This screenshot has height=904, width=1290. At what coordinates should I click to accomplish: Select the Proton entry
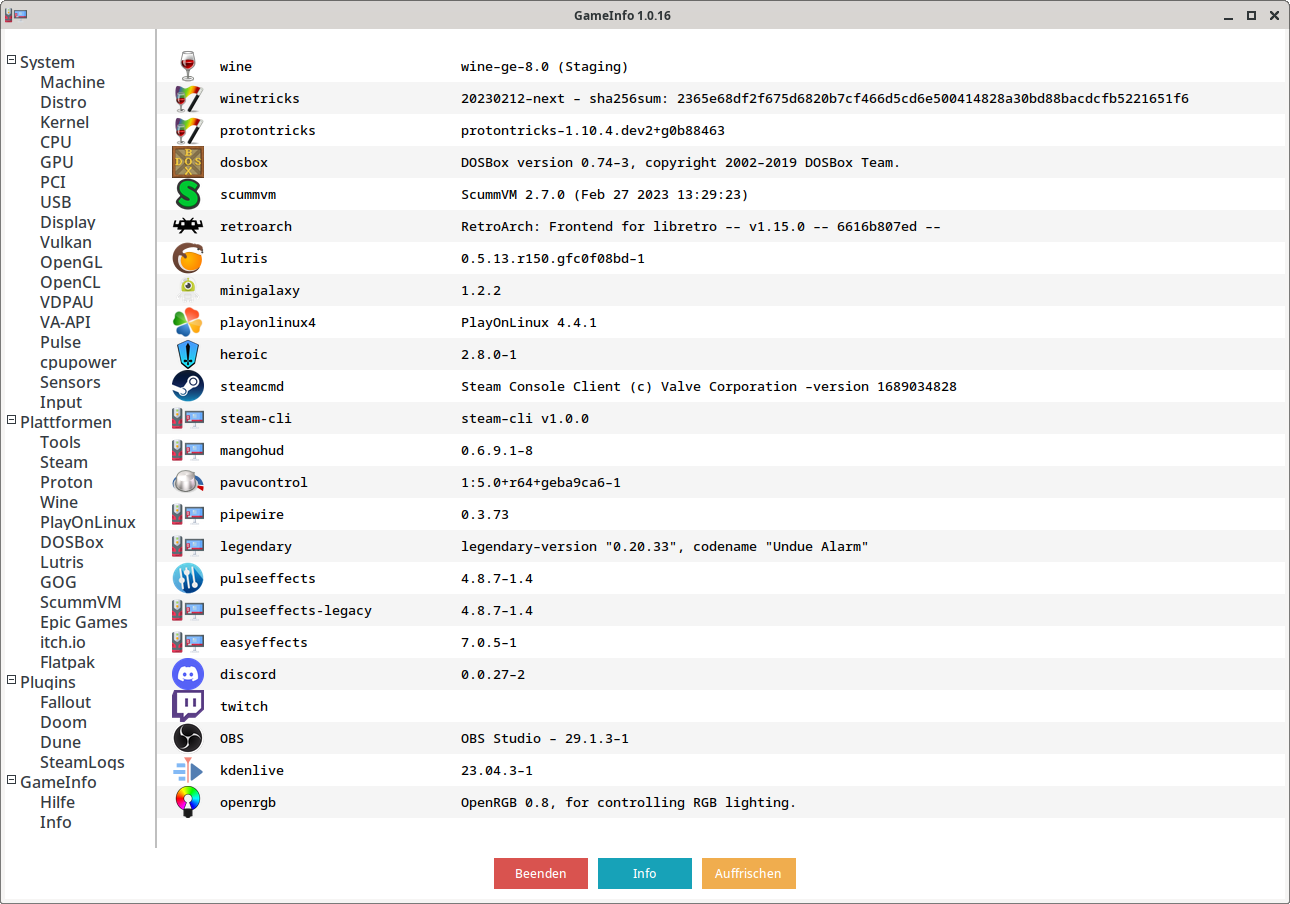[x=66, y=482]
